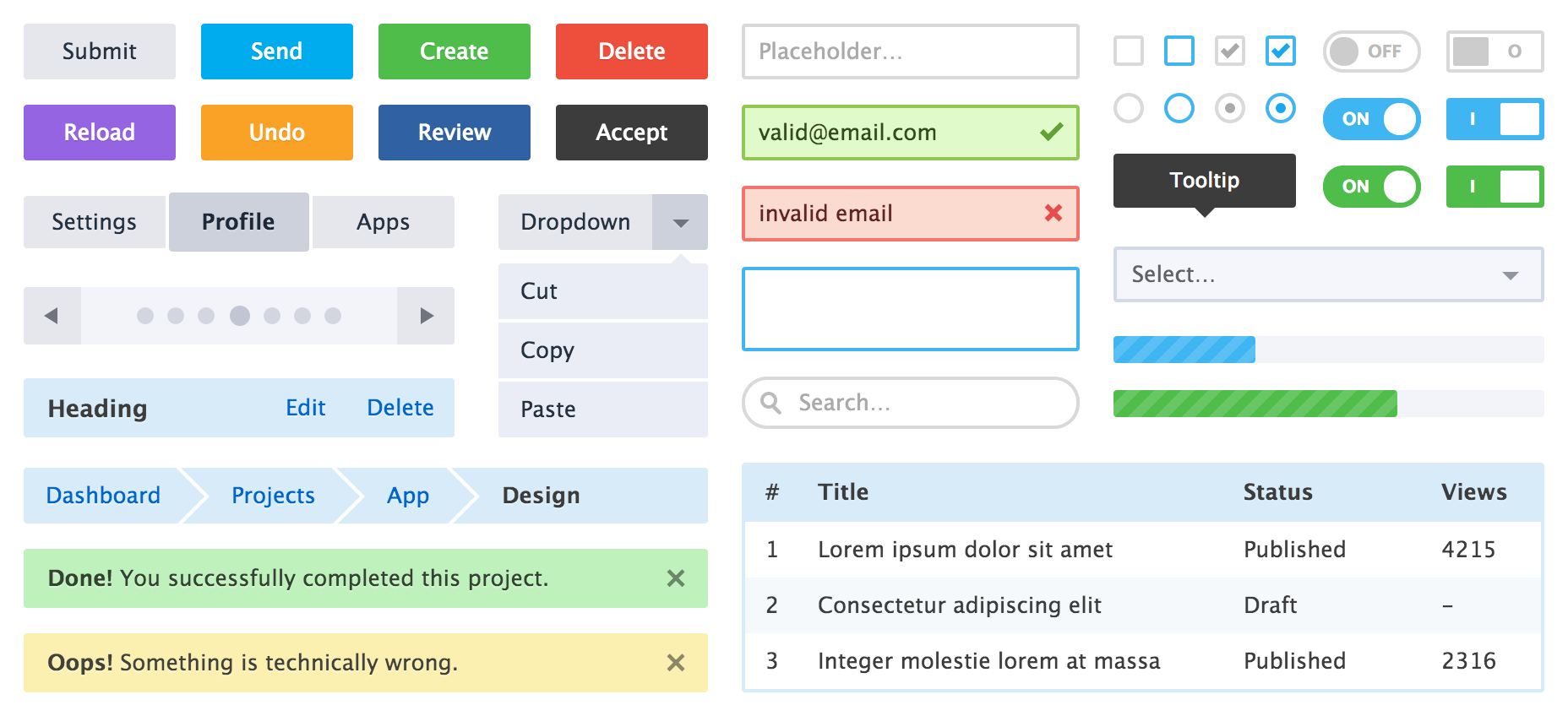
Task: Select the large active pagination dot
Action: (240, 316)
